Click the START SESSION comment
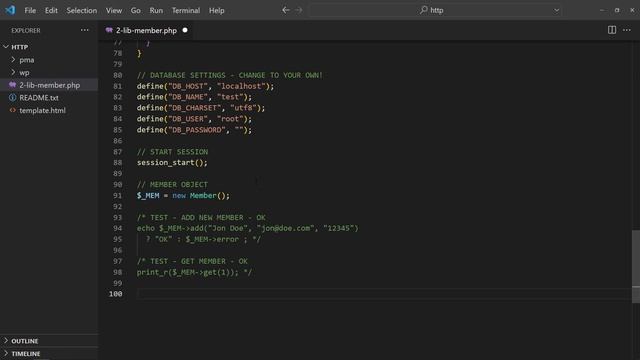640x360 pixels. coord(172,152)
